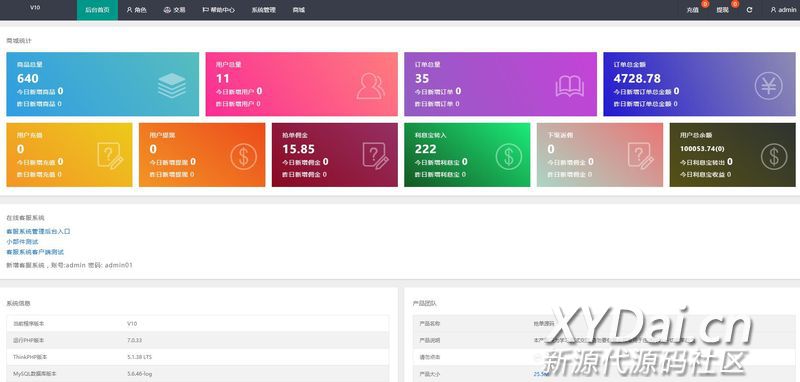The height and width of the screenshot is (382, 800).
Task: Click the question note icon on 用户充值 card
Action: 110,156
